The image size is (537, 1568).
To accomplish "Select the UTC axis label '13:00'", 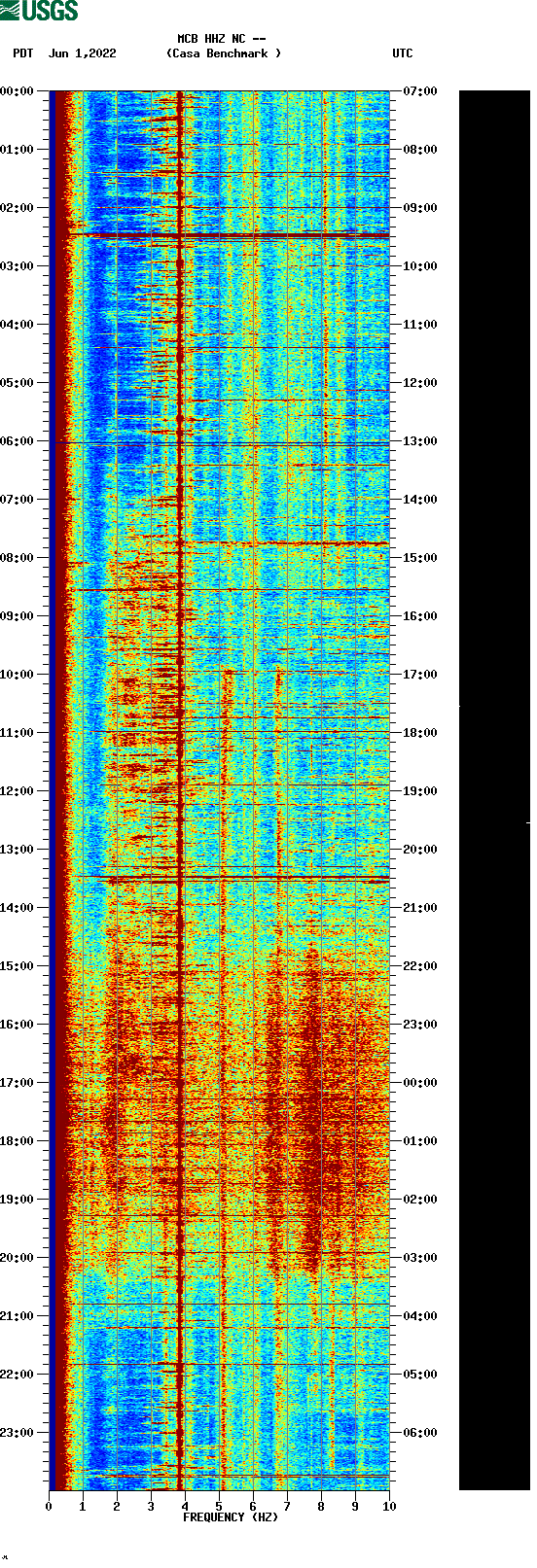I will click(420, 441).
